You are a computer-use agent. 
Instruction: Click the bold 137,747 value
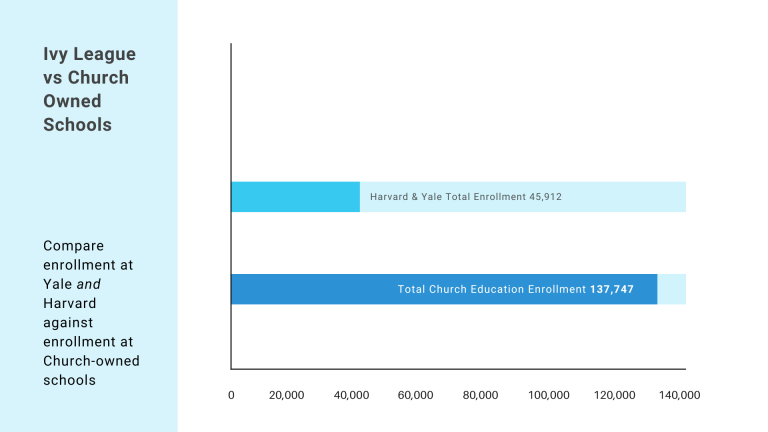pos(611,289)
